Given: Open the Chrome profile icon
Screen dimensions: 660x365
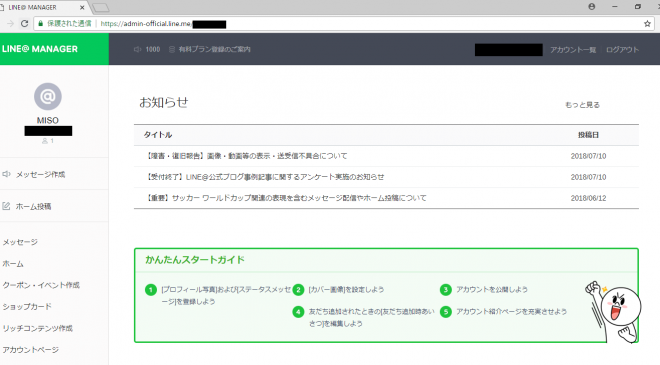Looking at the screenshot, I should [x=591, y=7].
